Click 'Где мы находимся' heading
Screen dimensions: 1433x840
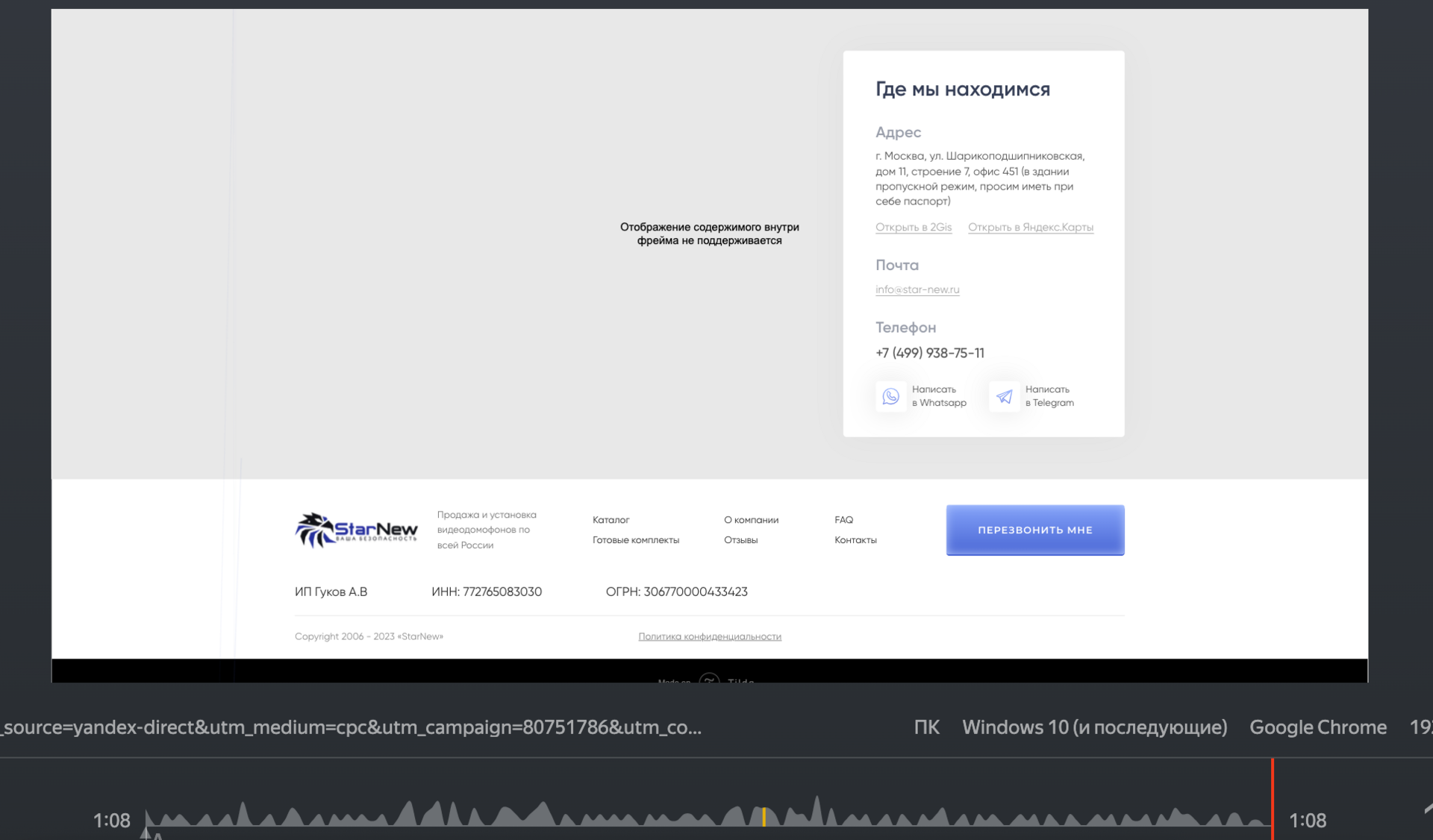962,90
